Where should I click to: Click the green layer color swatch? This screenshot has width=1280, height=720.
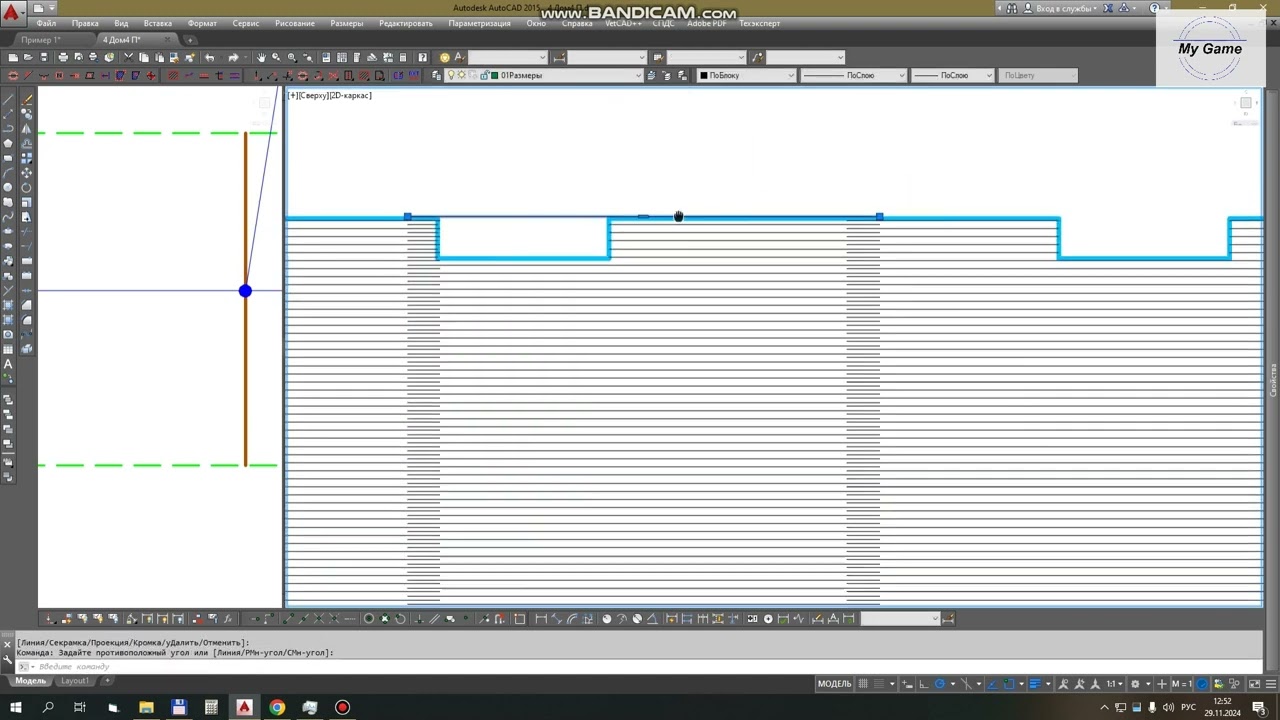tap(494, 75)
